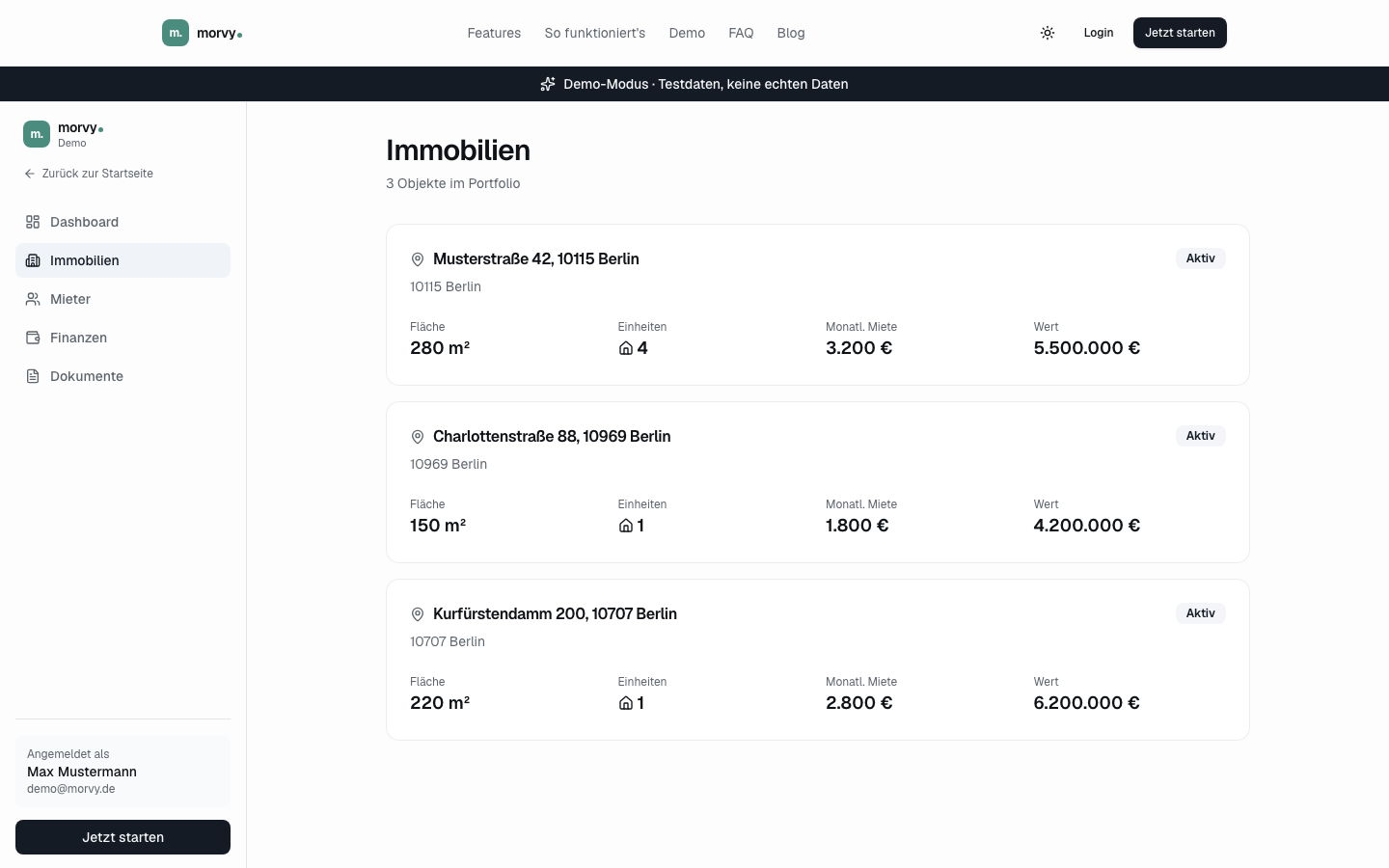Click the morvy logo in top navigation
The image size is (1389, 868).
tap(203, 33)
